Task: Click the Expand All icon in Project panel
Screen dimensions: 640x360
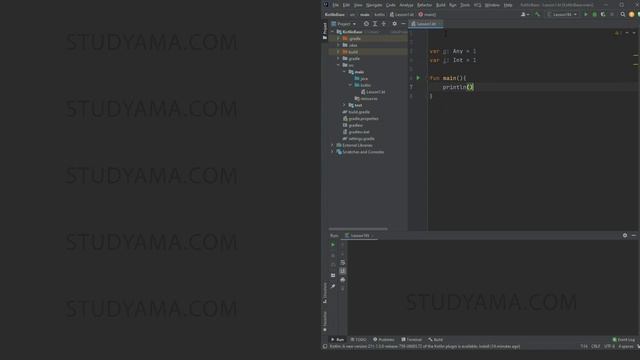Action: (375, 24)
